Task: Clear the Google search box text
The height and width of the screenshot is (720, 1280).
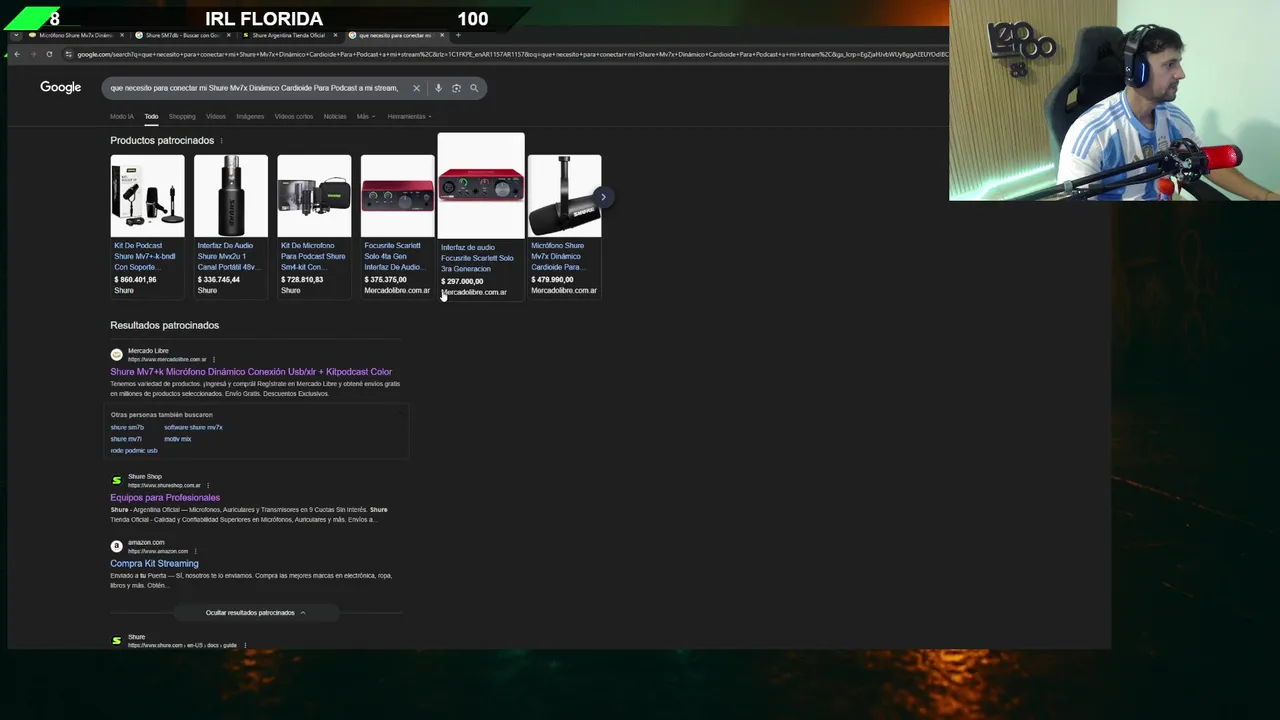Action: pos(416,88)
